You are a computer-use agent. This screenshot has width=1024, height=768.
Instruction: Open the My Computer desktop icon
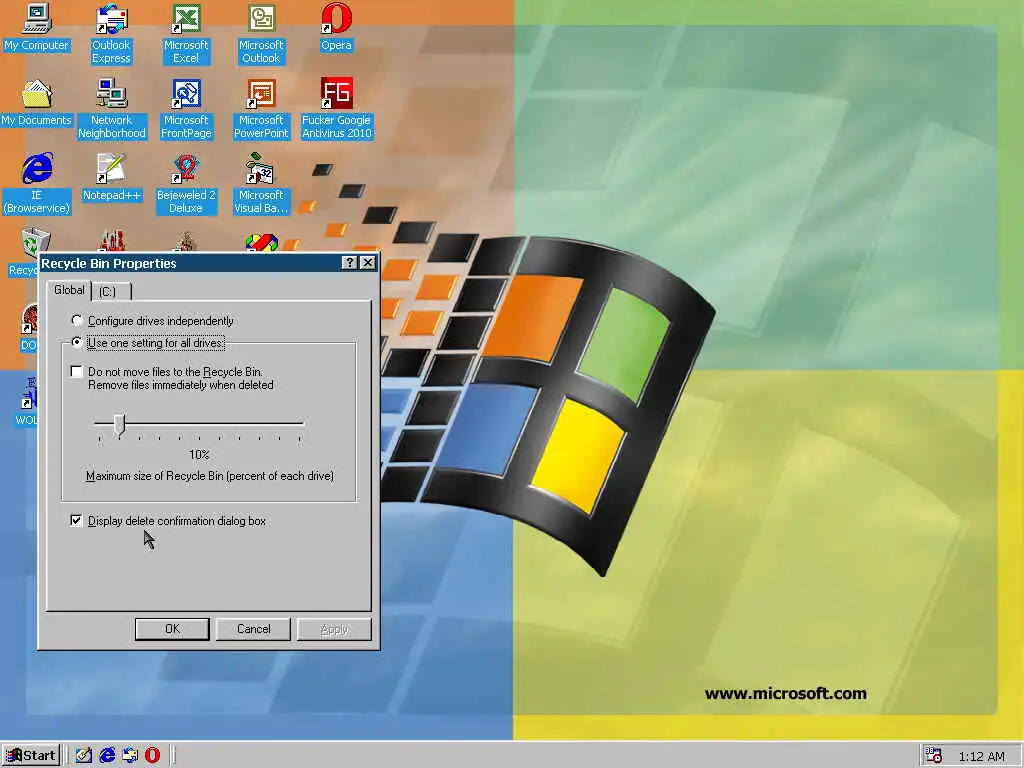coord(37,29)
